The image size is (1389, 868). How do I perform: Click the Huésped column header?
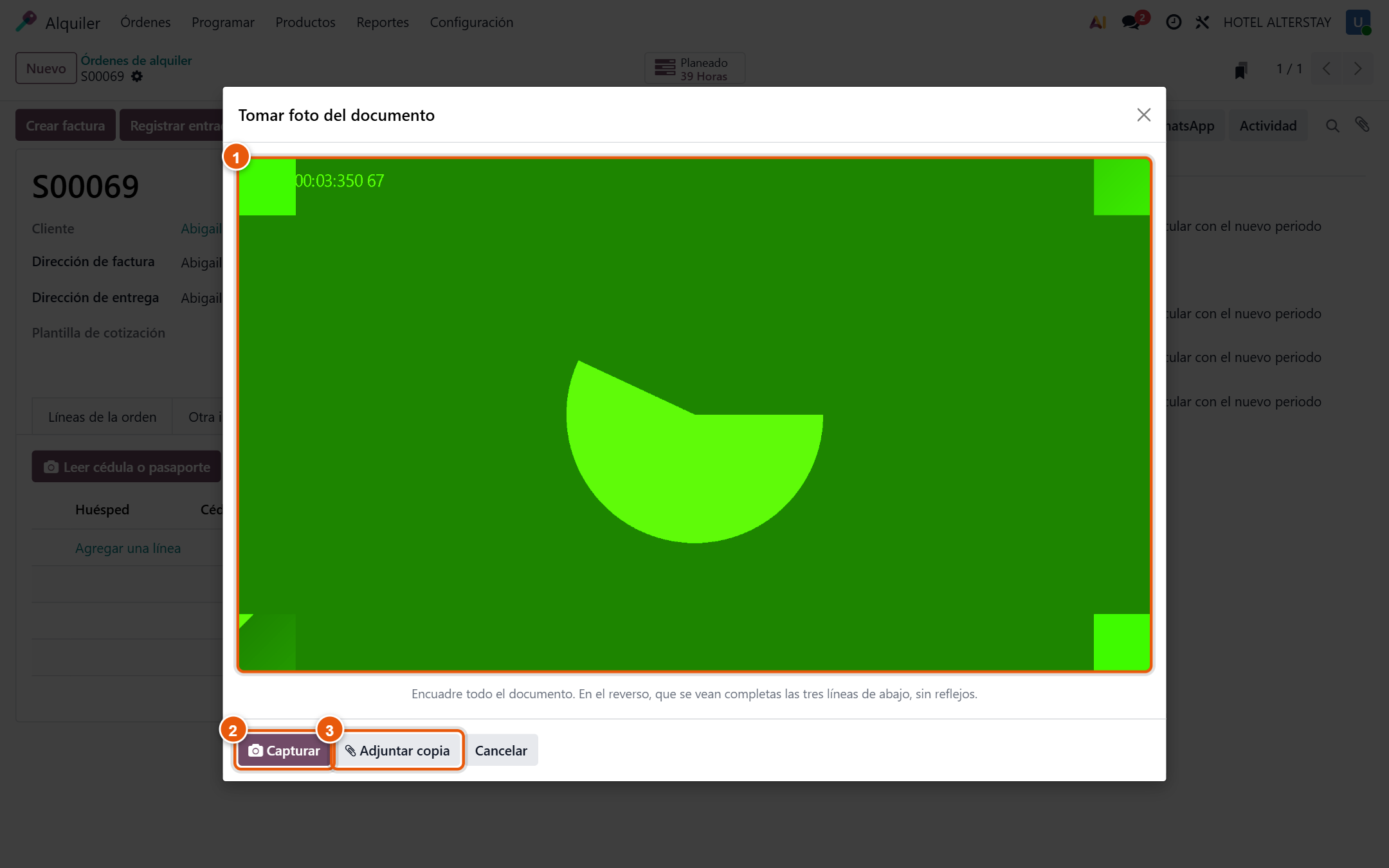point(102,509)
